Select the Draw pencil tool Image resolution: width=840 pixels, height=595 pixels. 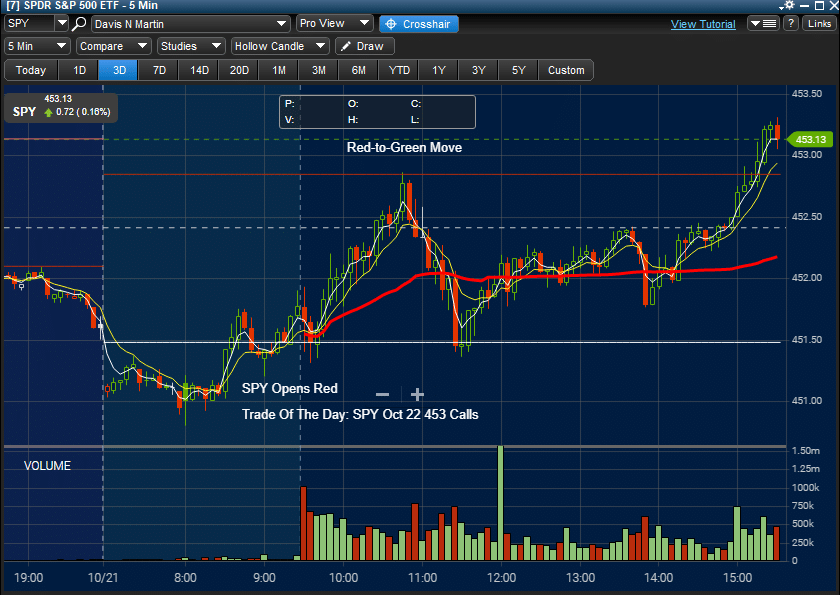[x=365, y=46]
